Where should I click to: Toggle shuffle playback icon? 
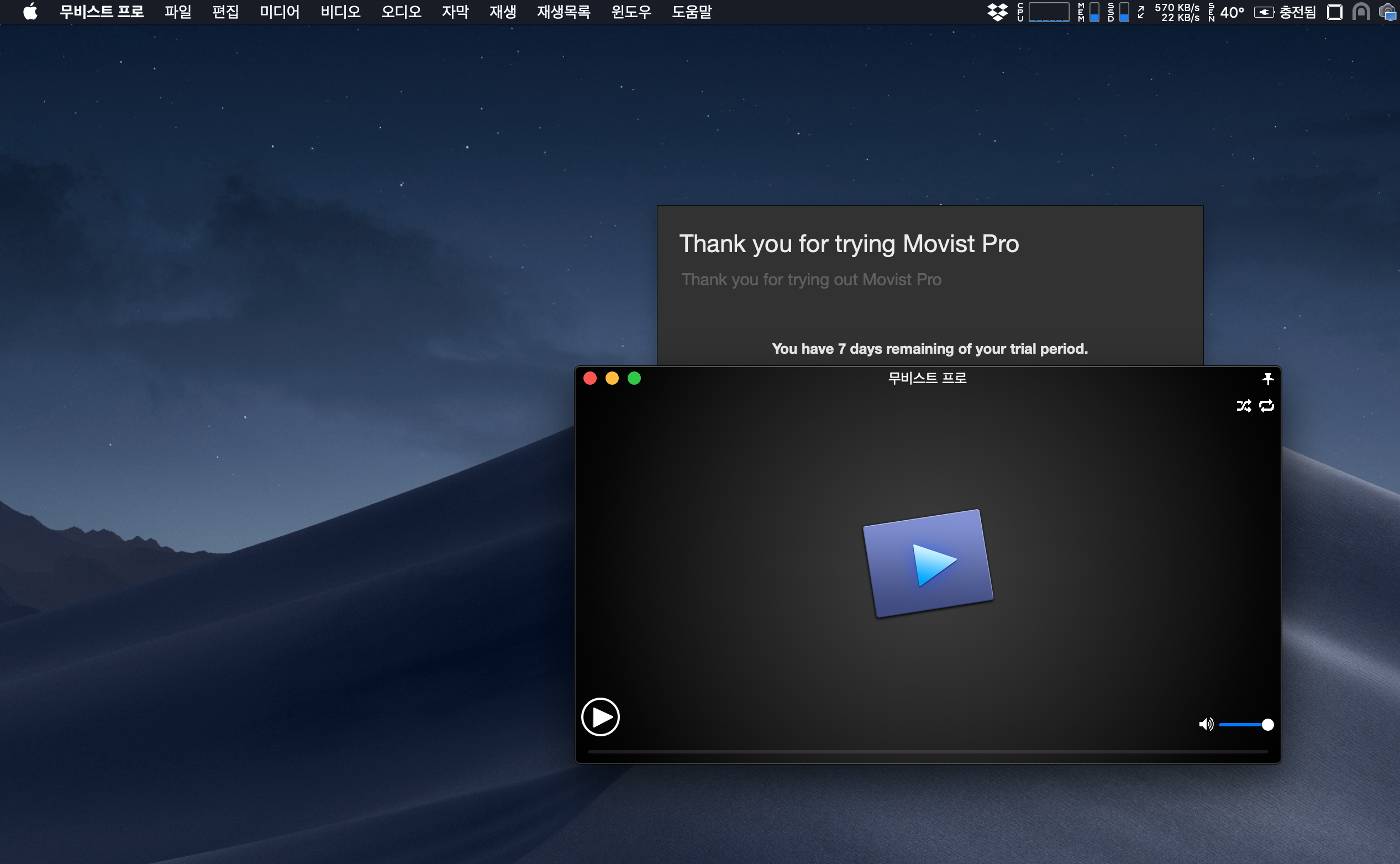tap(1244, 406)
